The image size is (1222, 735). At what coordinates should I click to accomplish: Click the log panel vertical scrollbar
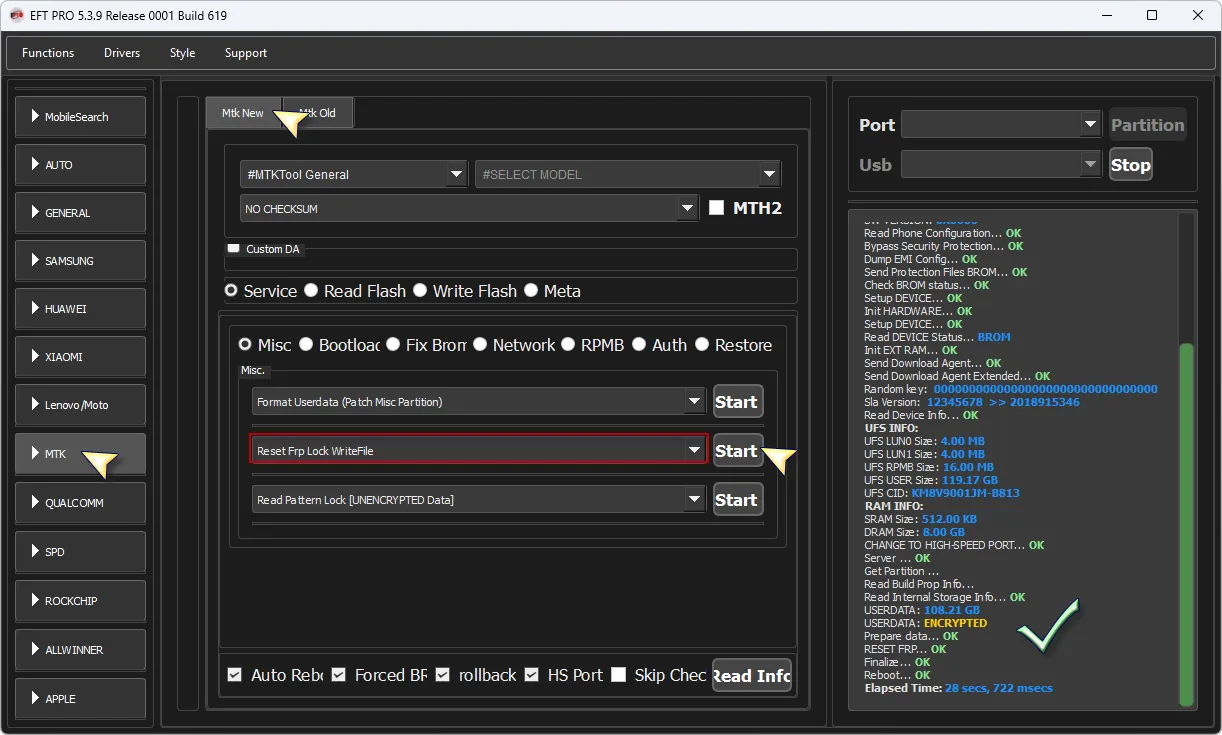click(1186, 520)
